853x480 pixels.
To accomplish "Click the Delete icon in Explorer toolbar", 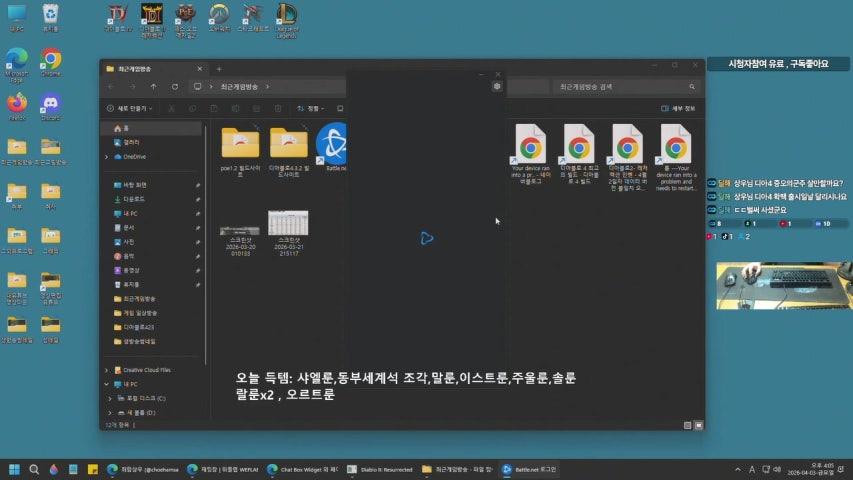I will pyautogui.click(x=278, y=109).
